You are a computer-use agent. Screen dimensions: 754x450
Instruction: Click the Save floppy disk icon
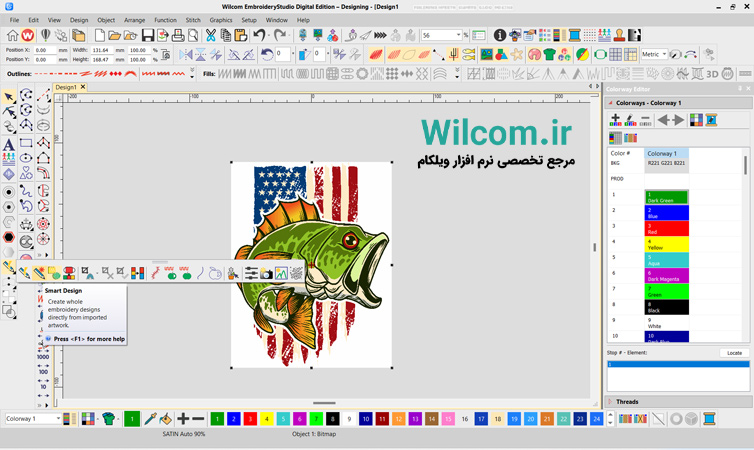[x=148, y=35]
